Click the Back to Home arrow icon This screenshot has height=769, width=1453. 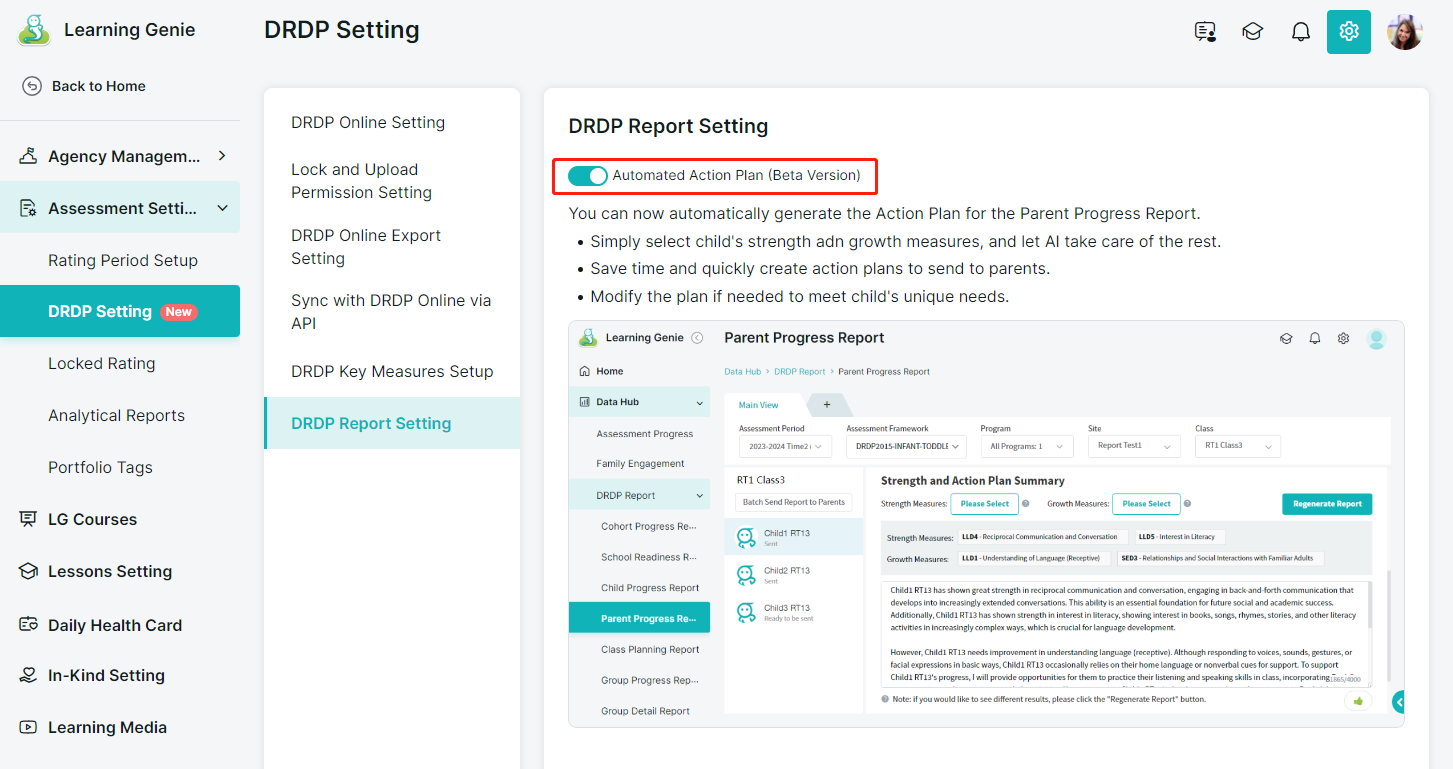pyautogui.click(x=32, y=86)
